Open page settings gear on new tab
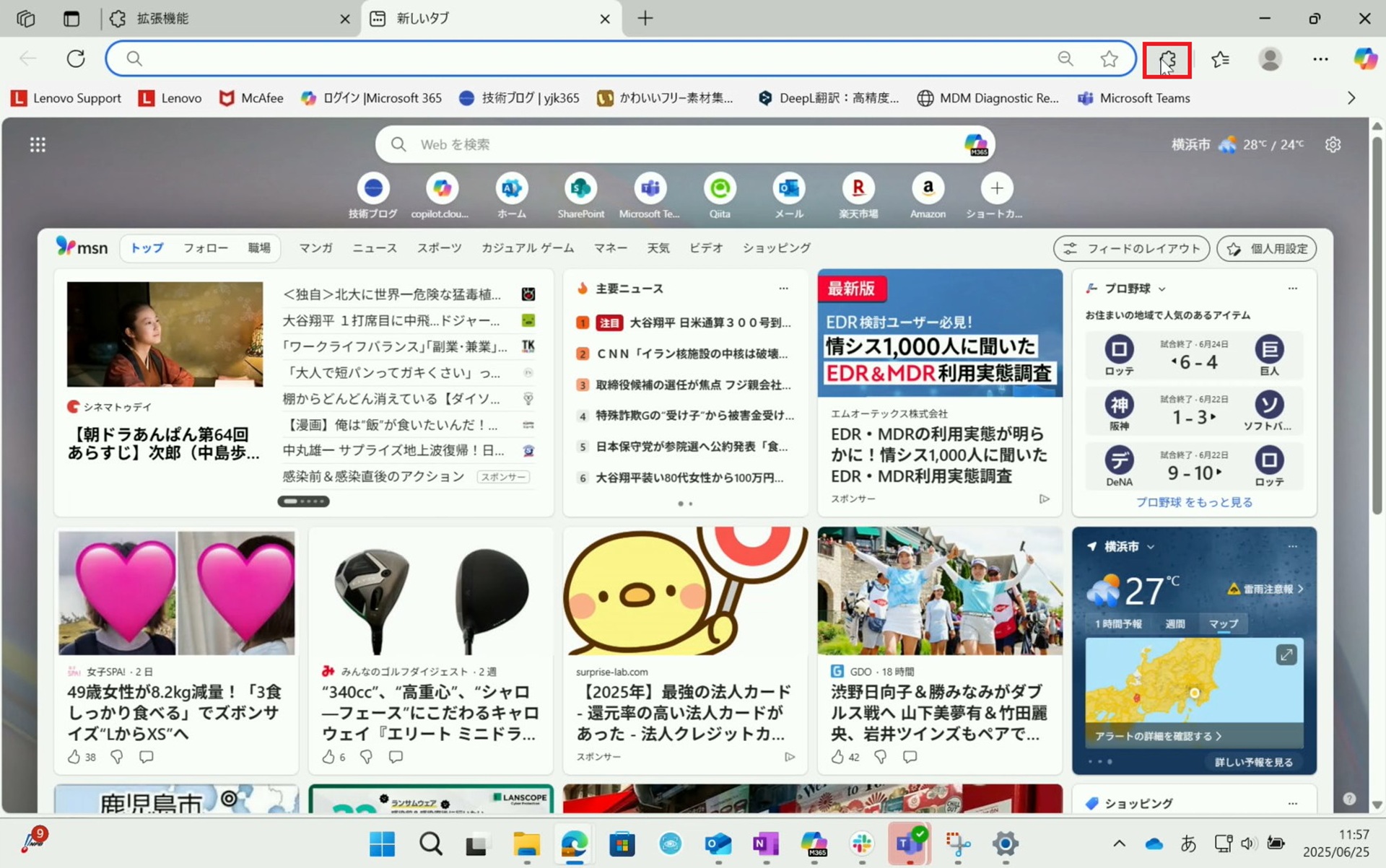 click(x=1333, y=144)
